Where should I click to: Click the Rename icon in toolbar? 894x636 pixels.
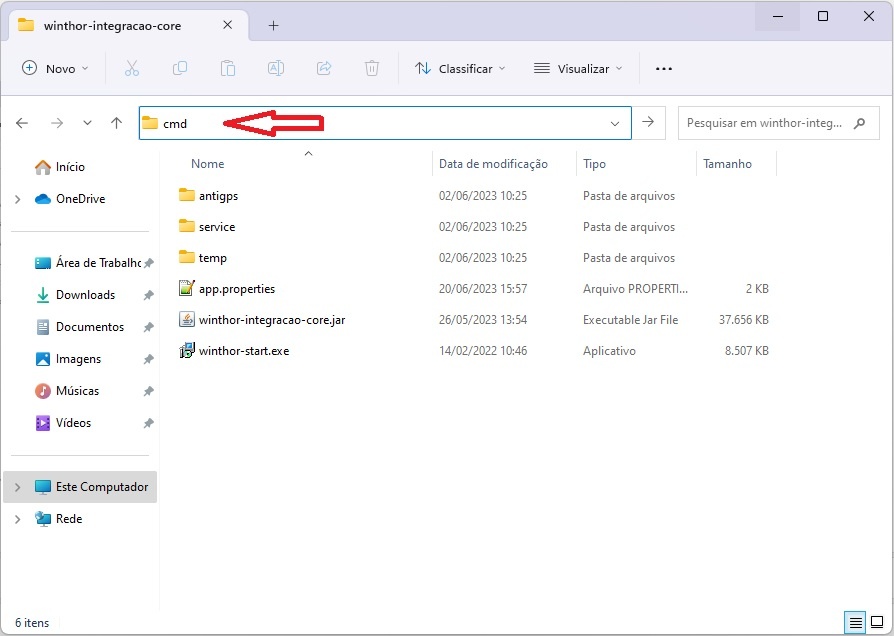pyautogui.click(x=276, y=68)
